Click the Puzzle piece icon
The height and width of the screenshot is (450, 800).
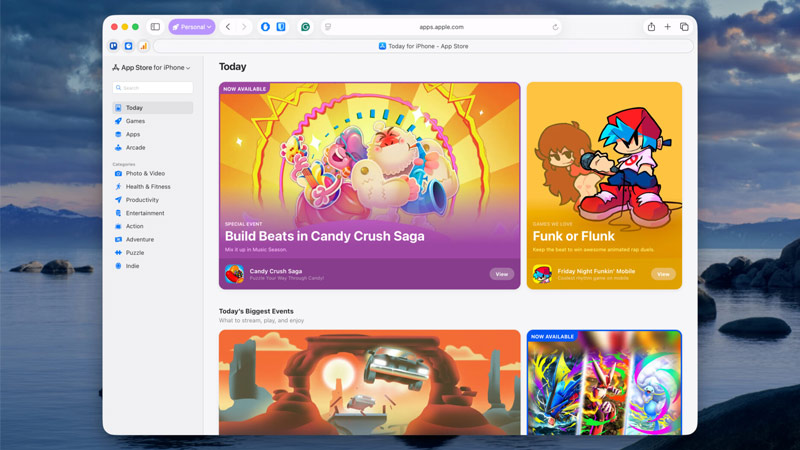118,253
